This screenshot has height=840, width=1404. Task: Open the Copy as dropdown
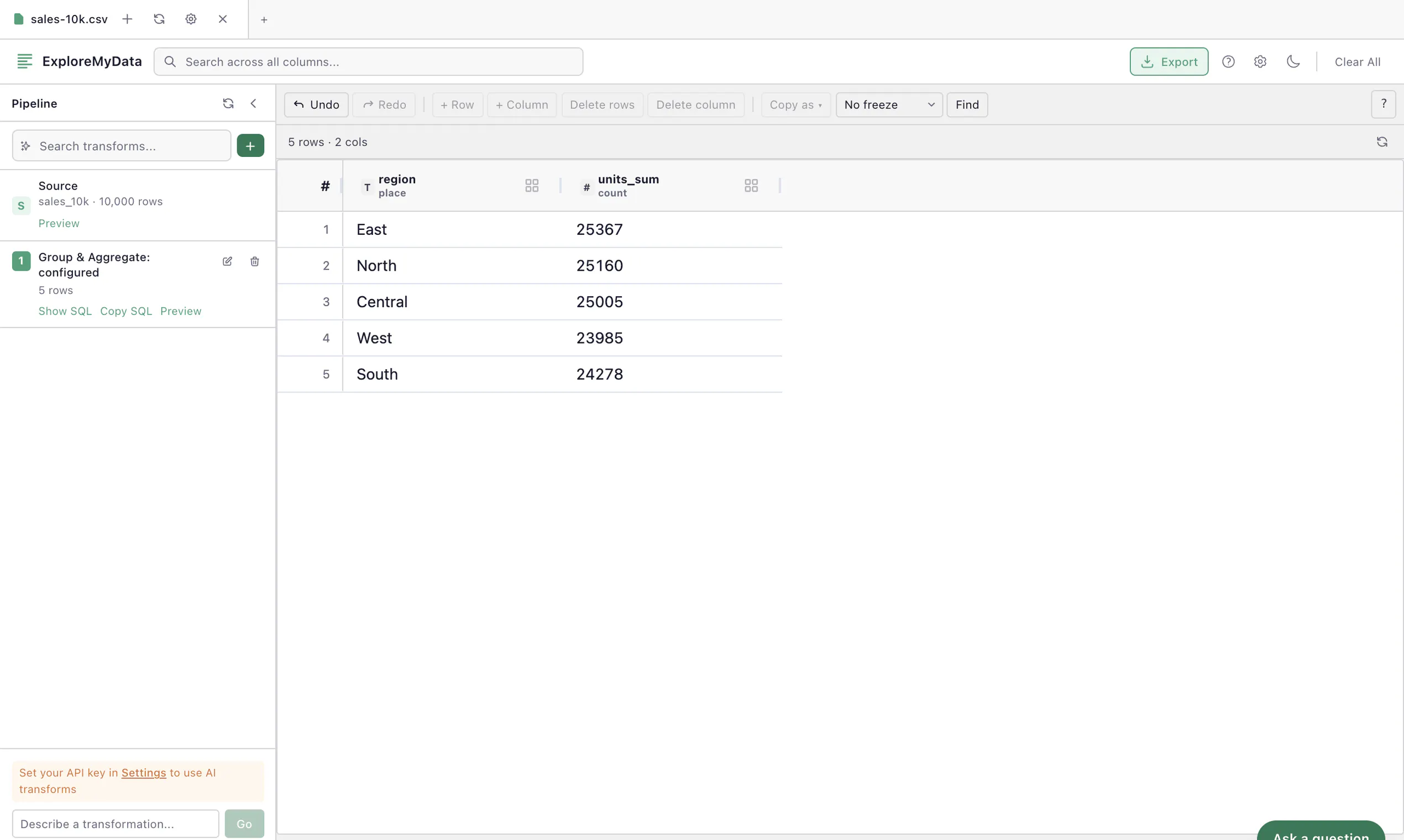pos(795,104)
